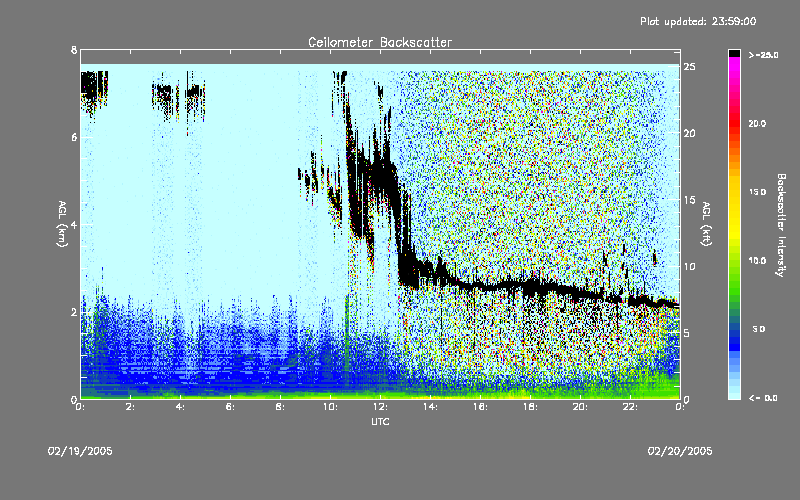
Task: Click the 5 tick on kft axis
Action: point(687,333)
